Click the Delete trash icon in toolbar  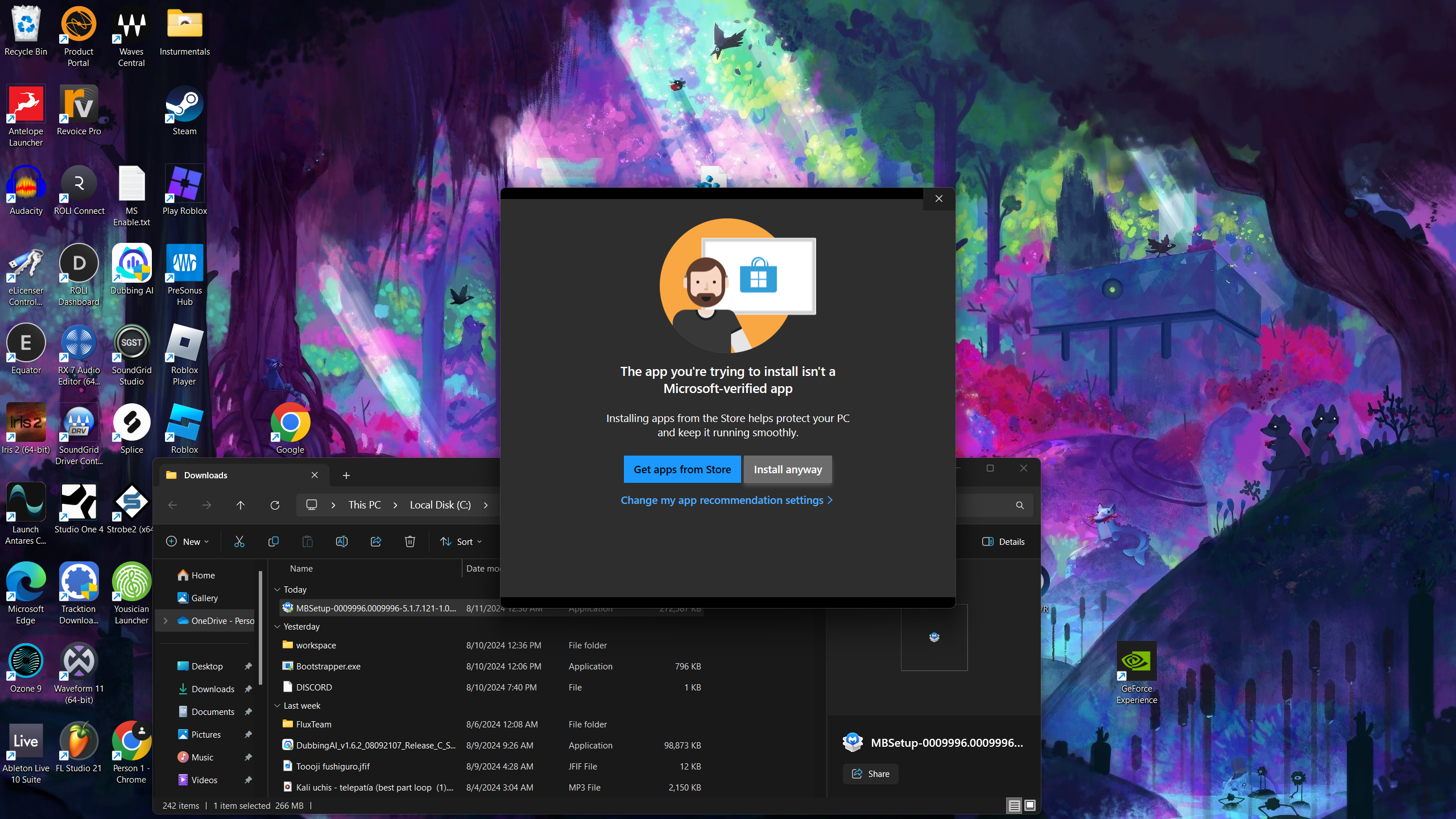[x=409, y=541]
